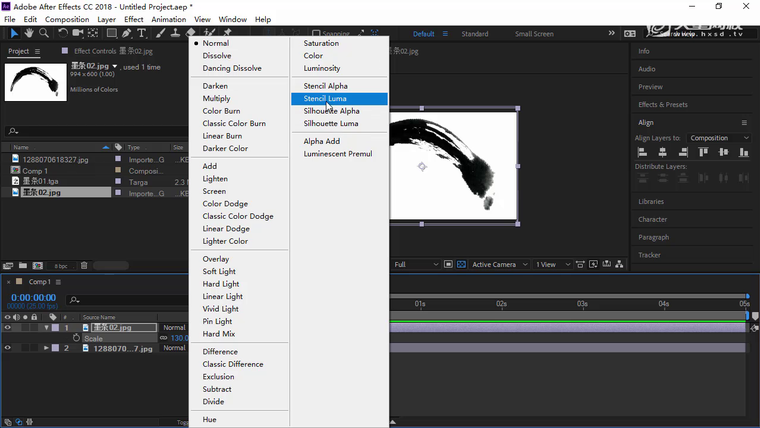Select the Pen tool
Screen dimensions: 760x428
(x=127, y=33)
